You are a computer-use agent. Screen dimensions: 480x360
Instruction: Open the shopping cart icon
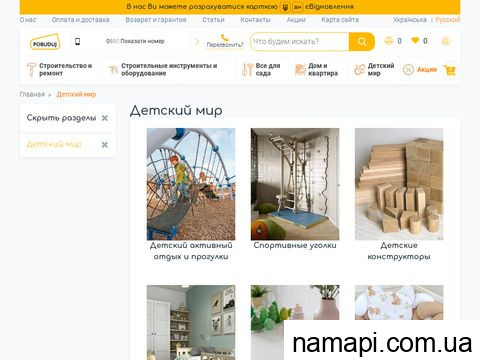450,70
